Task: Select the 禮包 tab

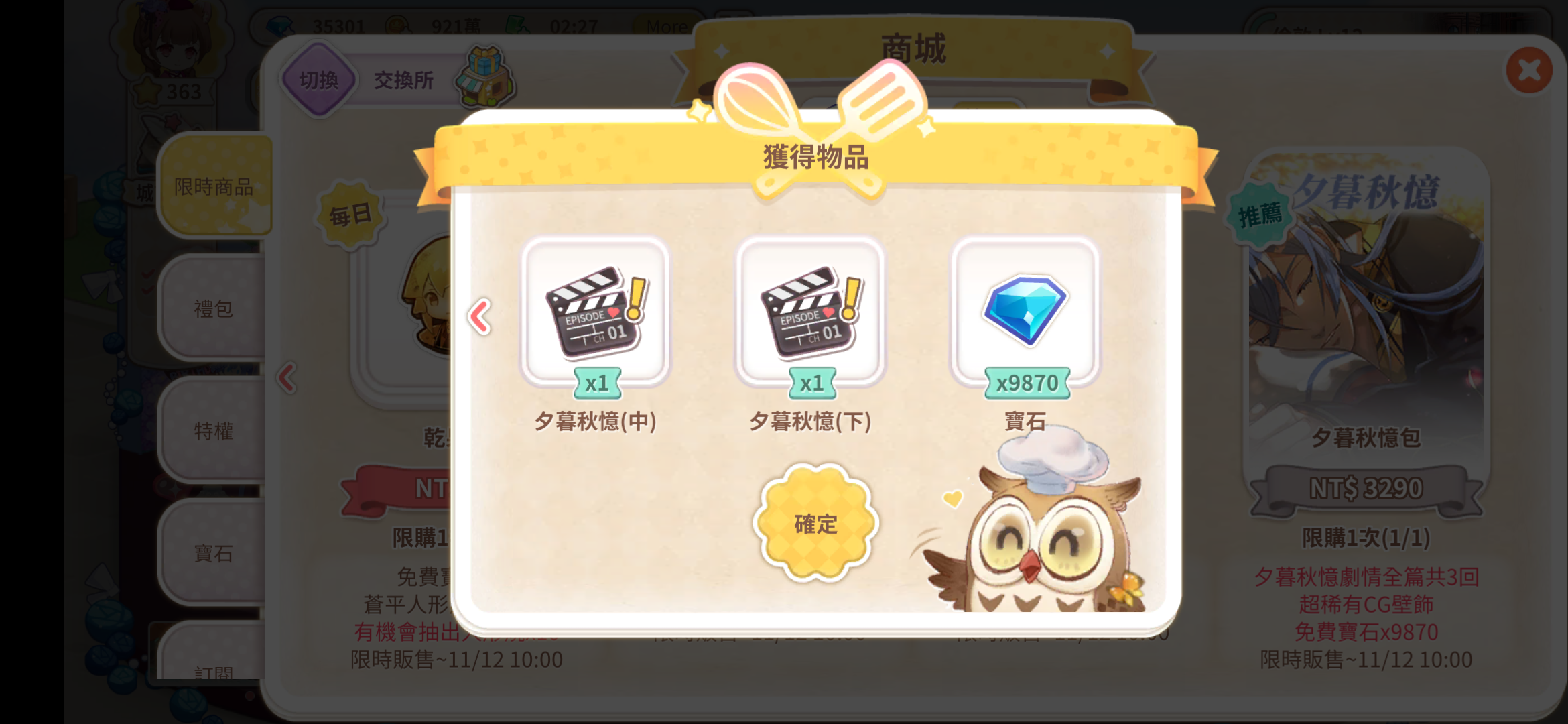Action: (213, 308)
